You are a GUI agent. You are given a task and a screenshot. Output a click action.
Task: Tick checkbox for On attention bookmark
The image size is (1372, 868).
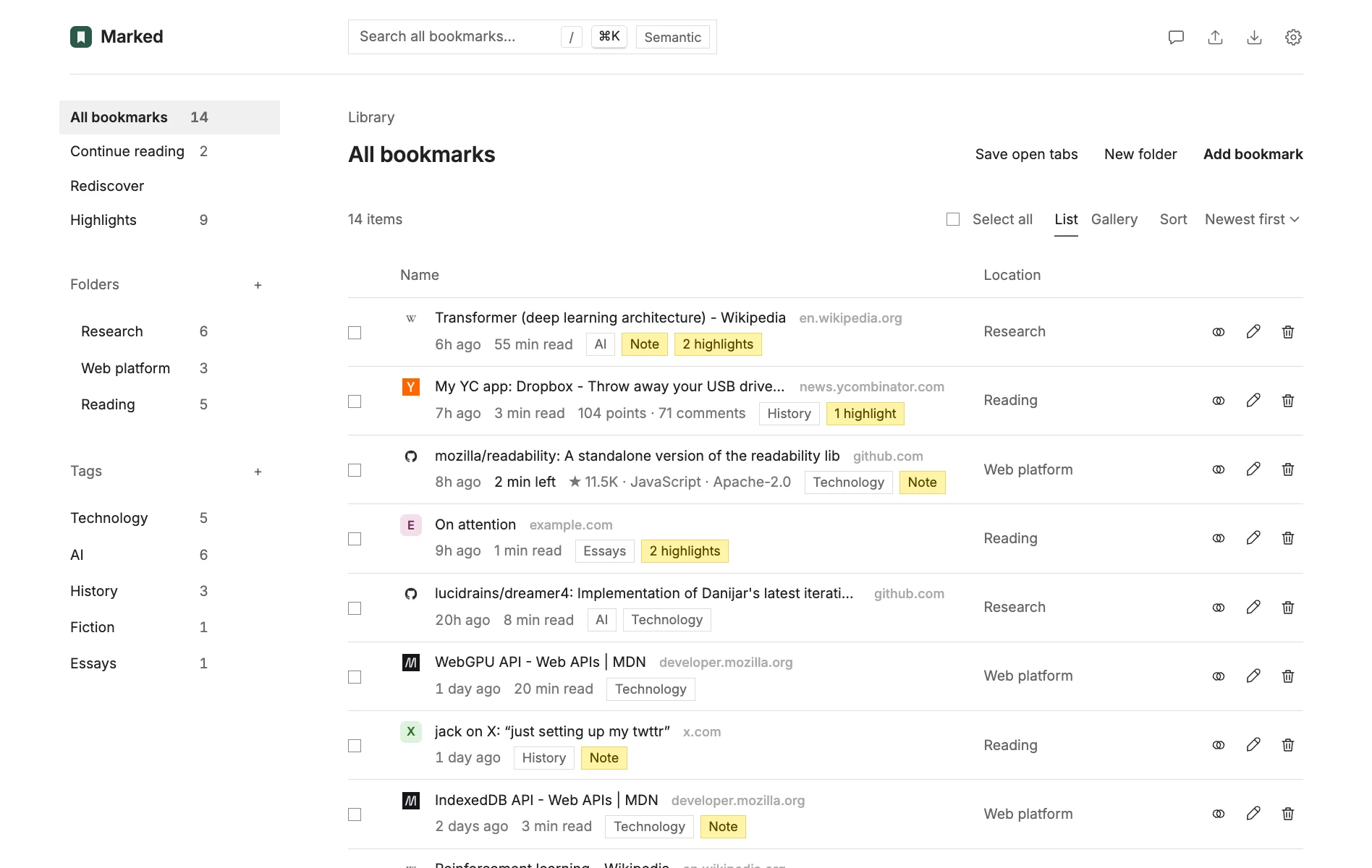click(x=355, y=539)
